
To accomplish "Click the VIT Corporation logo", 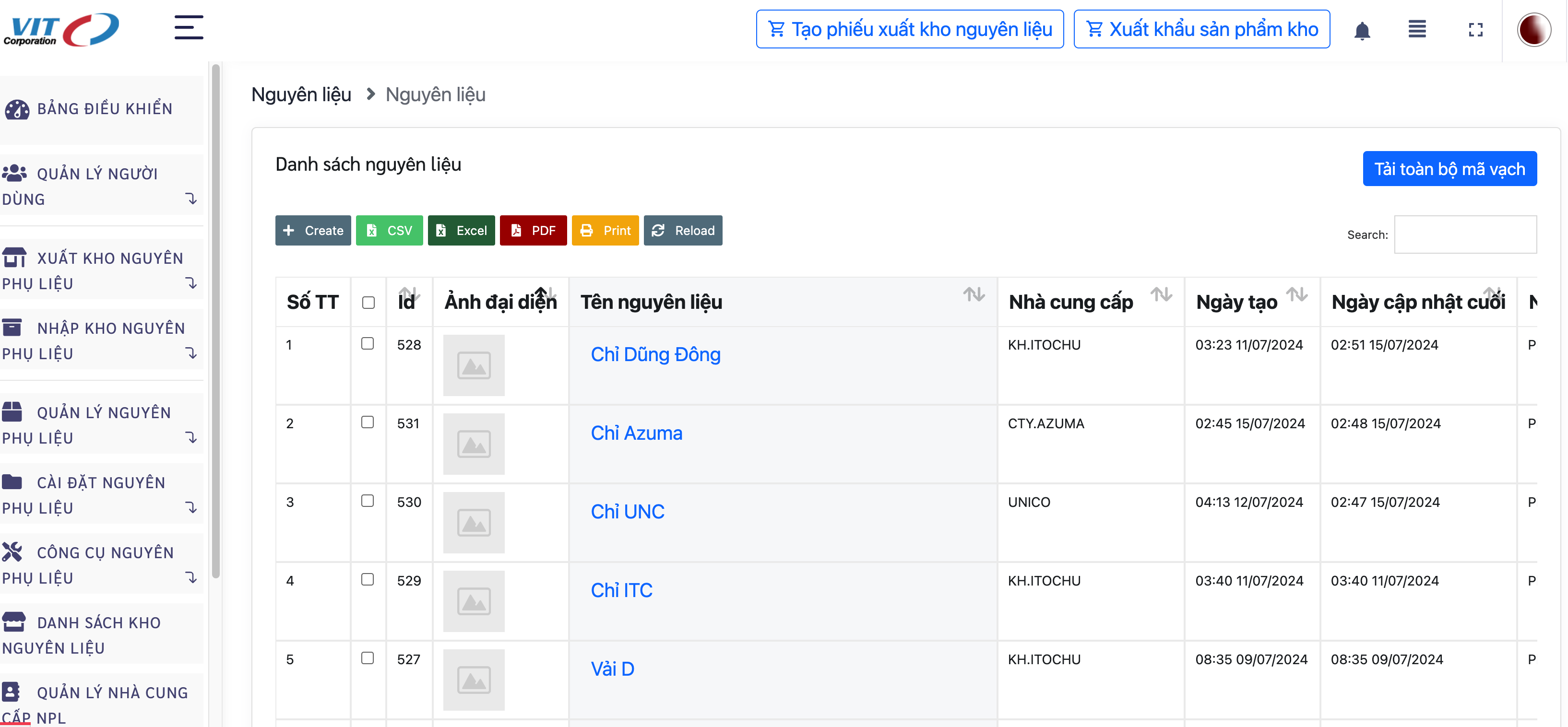I will click(x=61, y=30).
